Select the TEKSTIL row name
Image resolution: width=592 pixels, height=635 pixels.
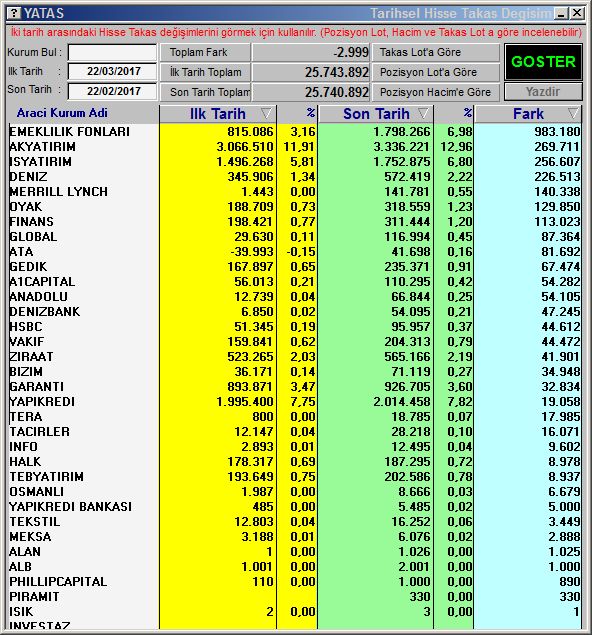point(35,521)
